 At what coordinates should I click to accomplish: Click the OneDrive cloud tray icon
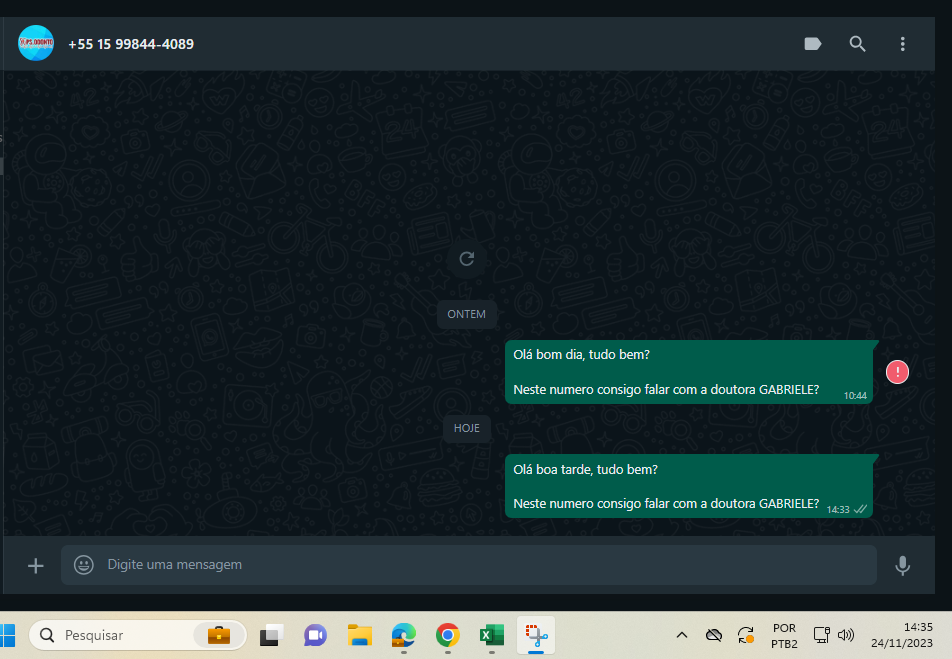714,635
